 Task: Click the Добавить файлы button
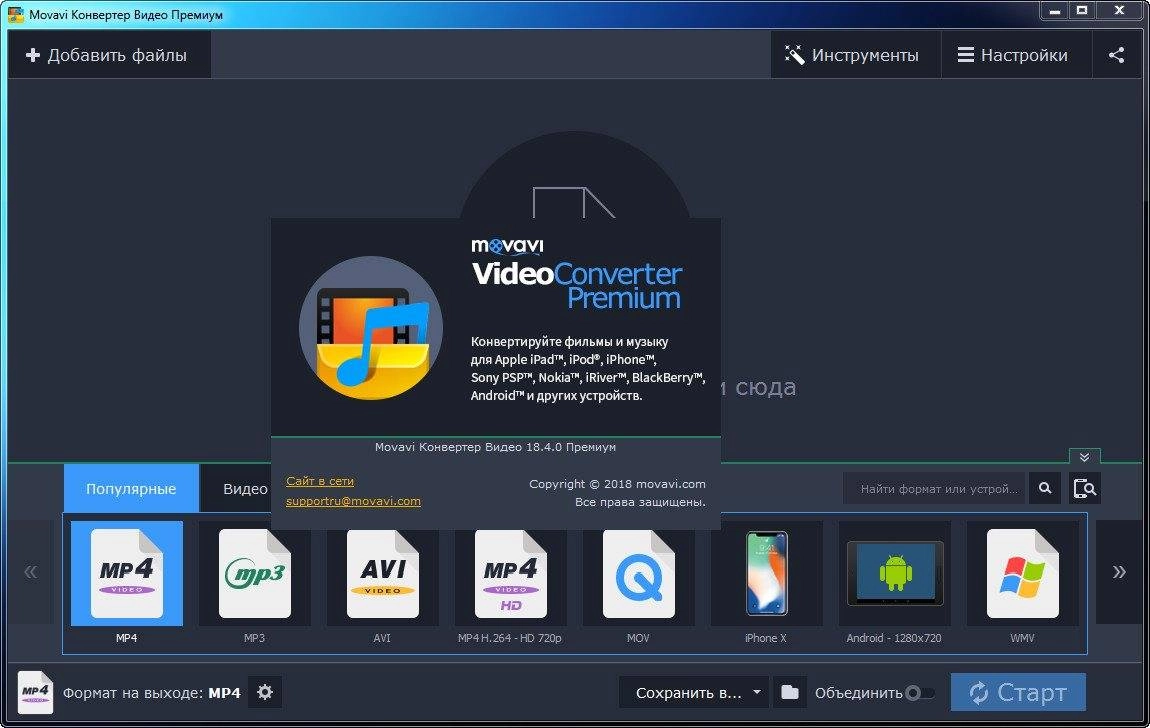(109, 55)
